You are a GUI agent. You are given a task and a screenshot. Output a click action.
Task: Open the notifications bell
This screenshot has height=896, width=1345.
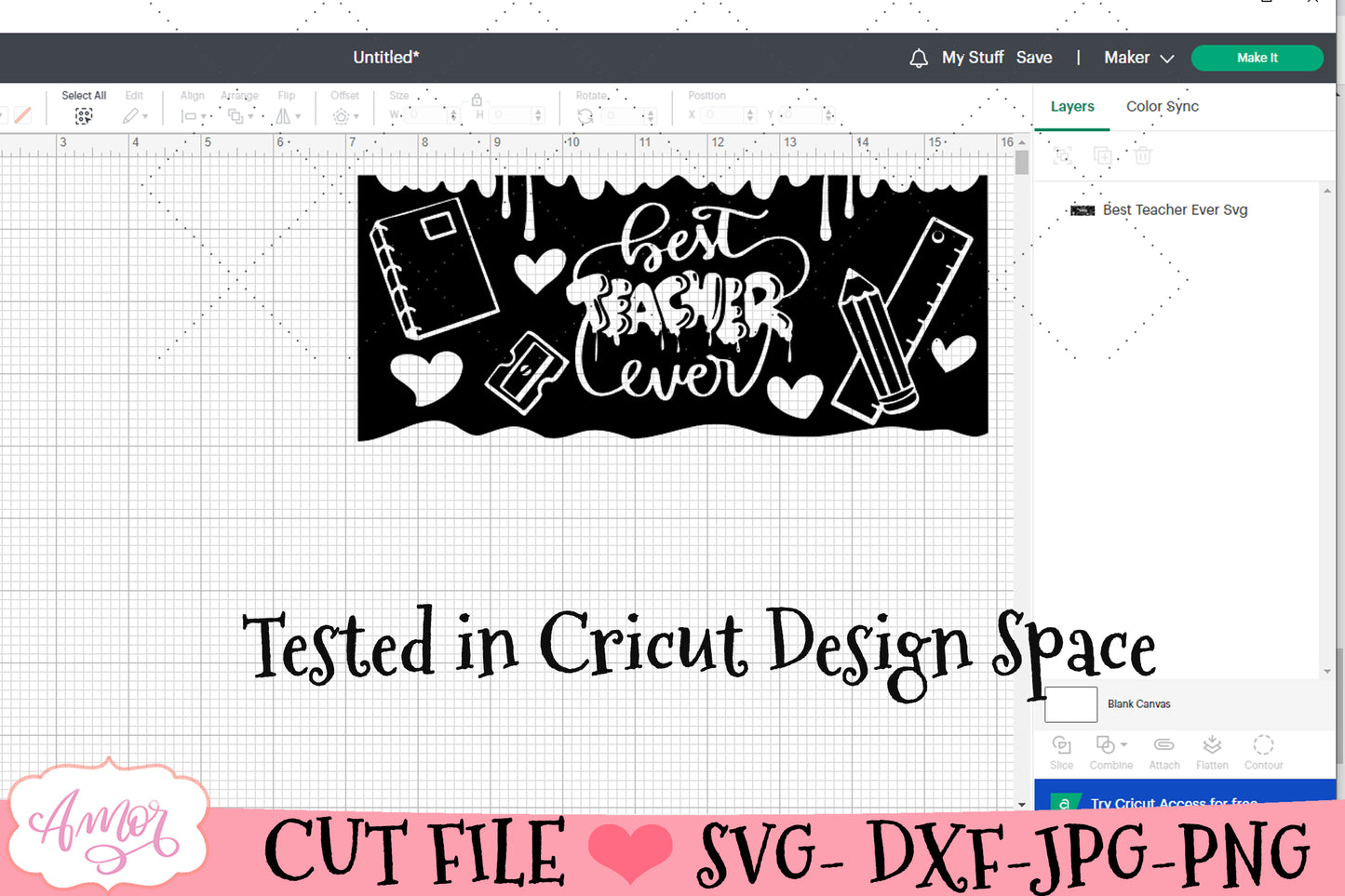point(918,59)
